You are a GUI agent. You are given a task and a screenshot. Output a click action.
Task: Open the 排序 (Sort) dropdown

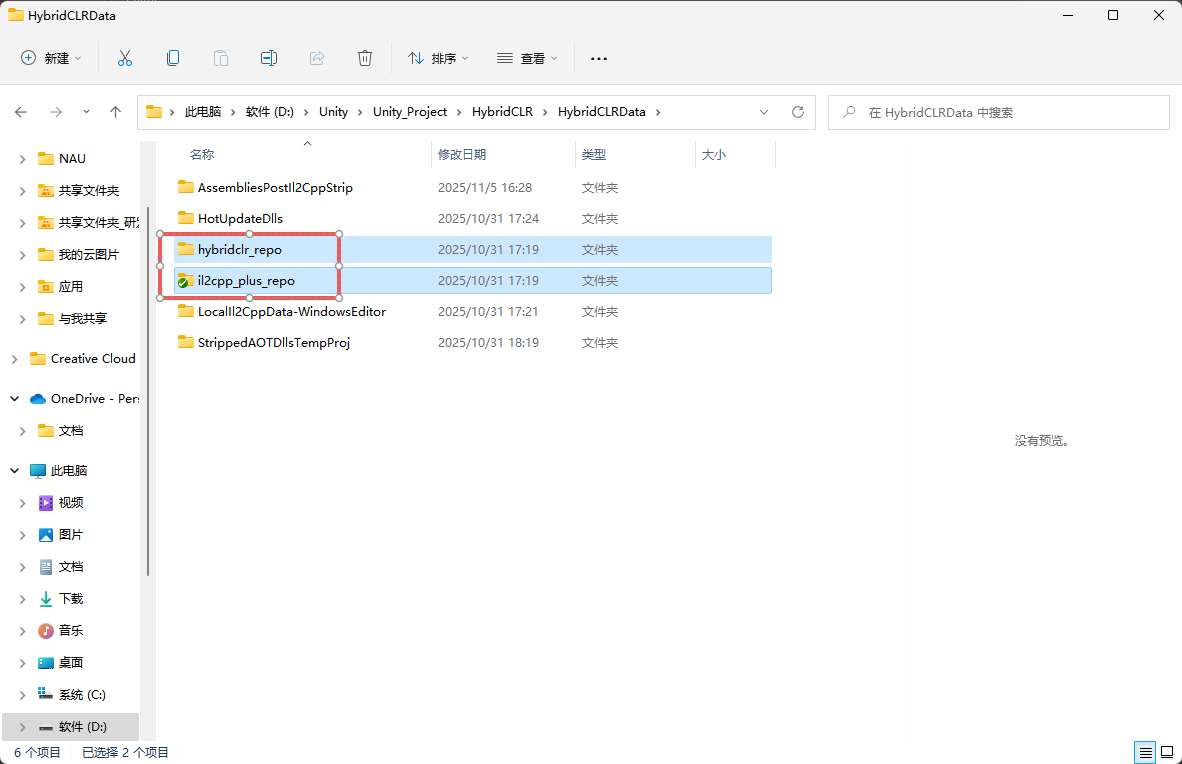click(x=438, y=58)
